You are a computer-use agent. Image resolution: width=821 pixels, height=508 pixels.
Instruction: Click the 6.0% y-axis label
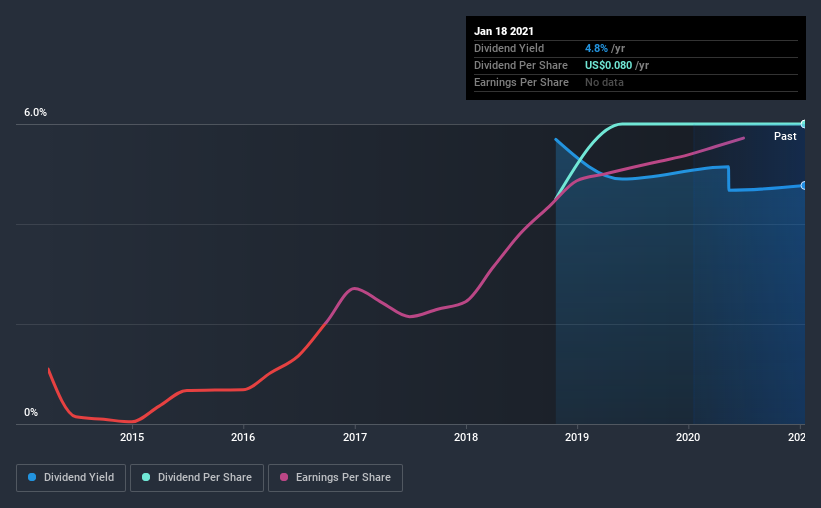click(x=35, y=113)
